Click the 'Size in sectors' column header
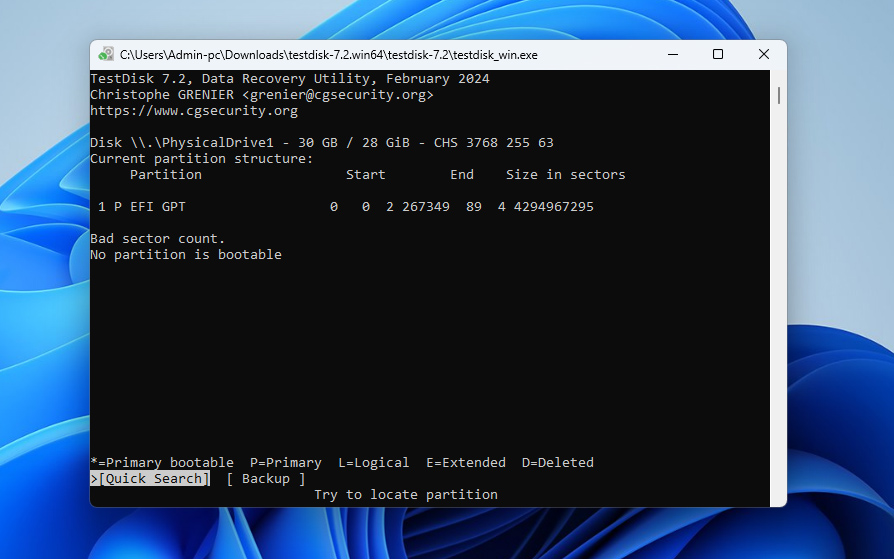 click(566, 175)
